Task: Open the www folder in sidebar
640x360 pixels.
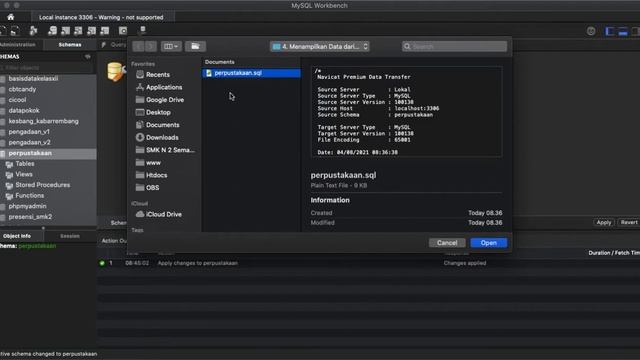Action: pyautogui.click(x=153, y=163)
